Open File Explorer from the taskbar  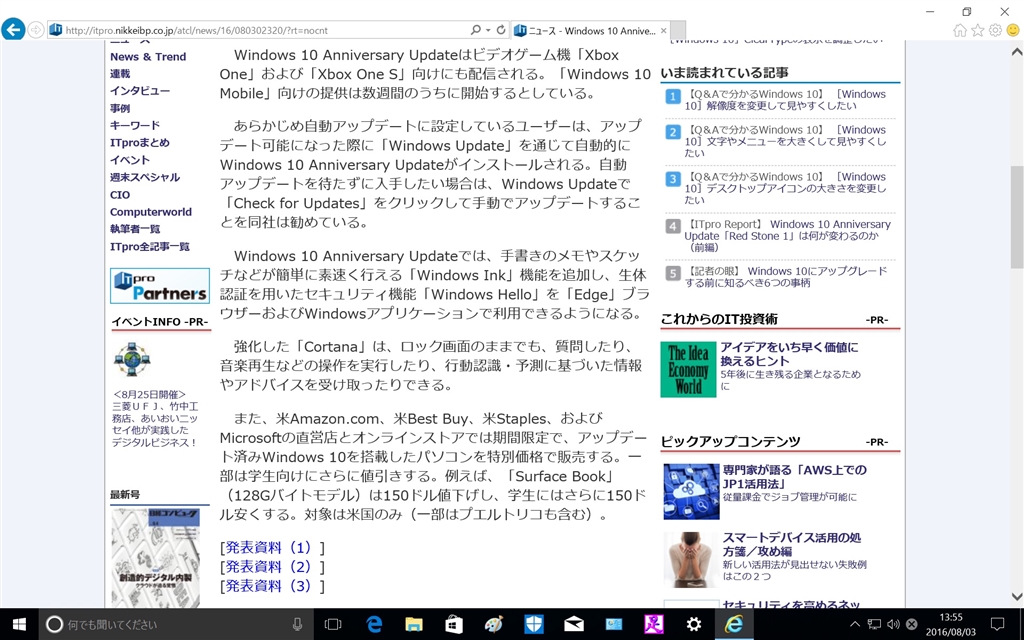click(414, 624)
